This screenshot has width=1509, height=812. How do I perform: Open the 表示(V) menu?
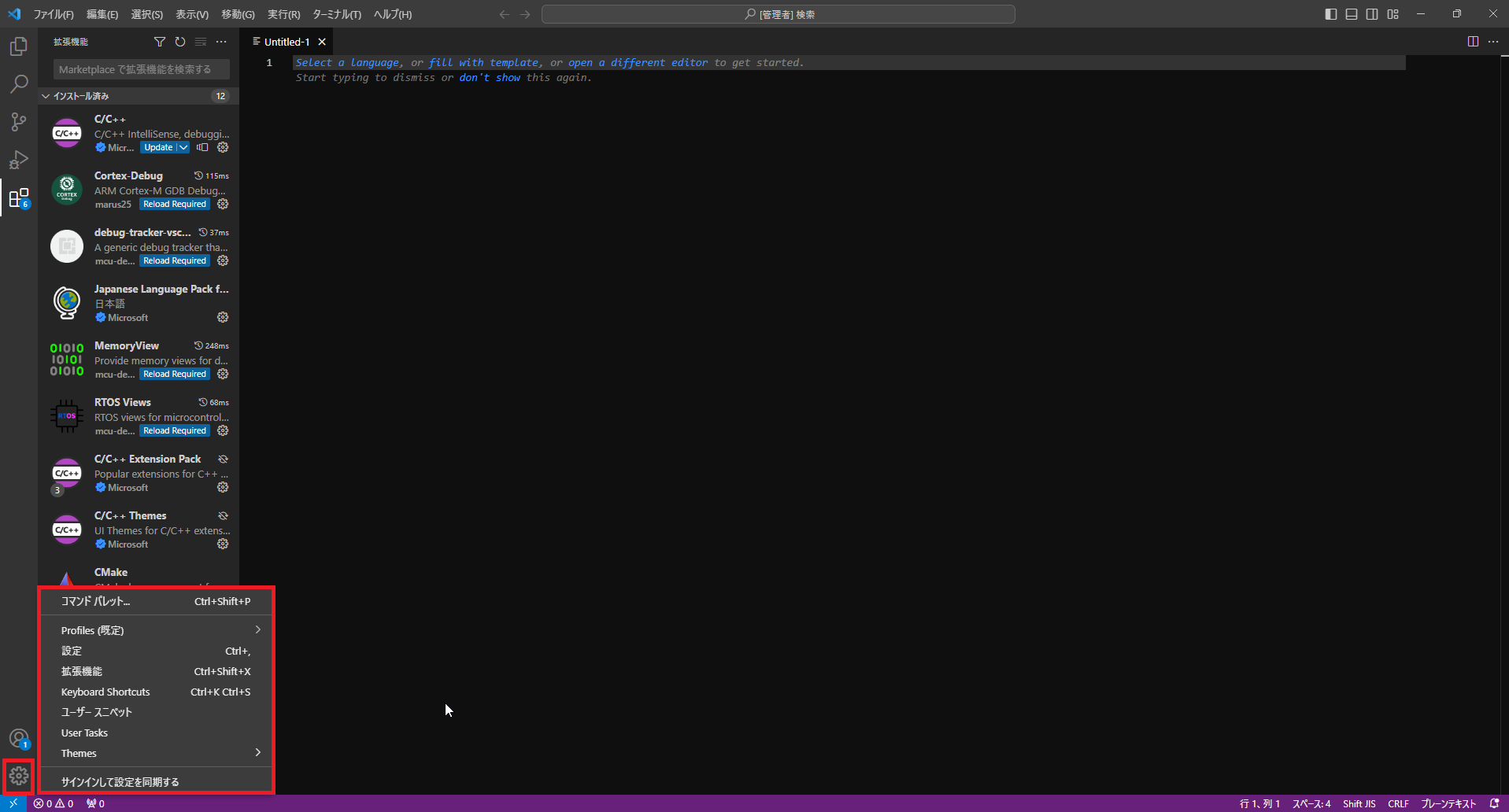pos(192,14)
